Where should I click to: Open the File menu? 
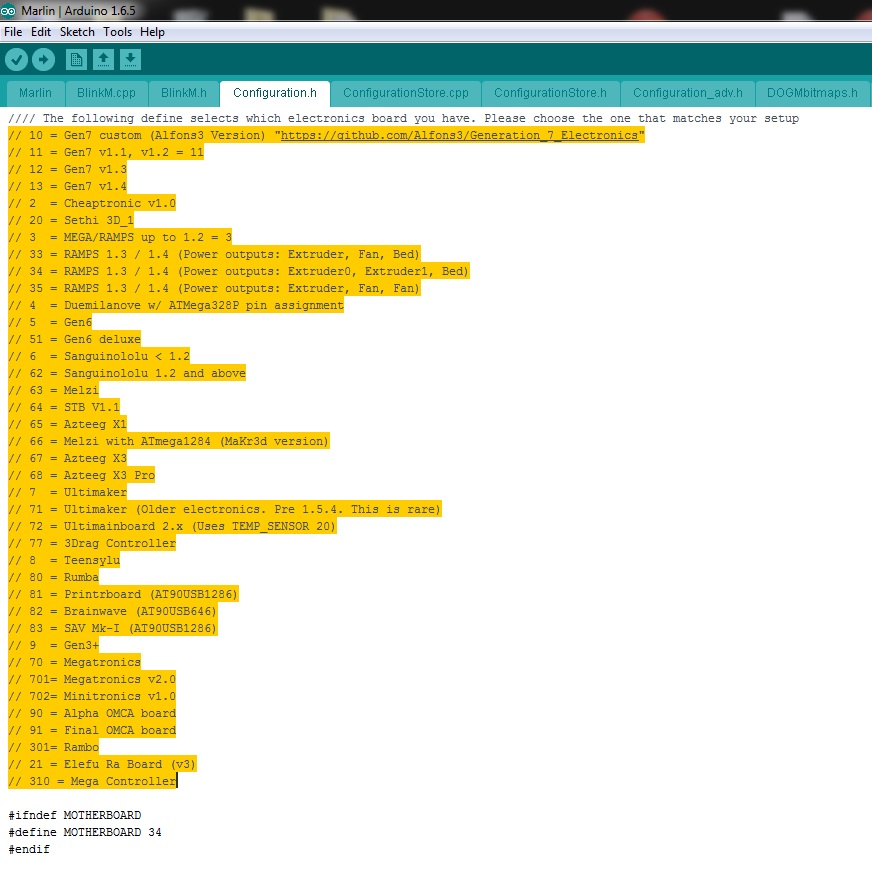point(13,32)
